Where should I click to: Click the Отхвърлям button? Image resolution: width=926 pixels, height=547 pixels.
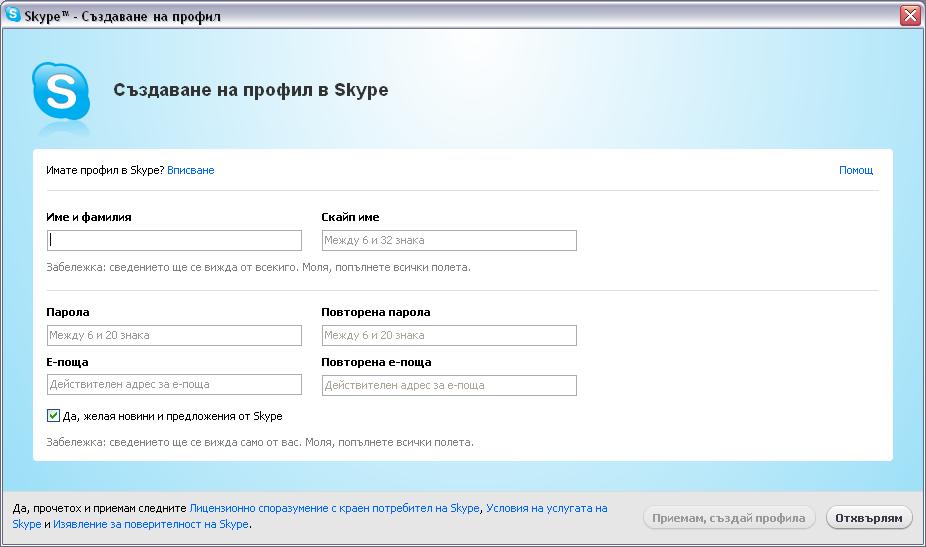click(x=869, y=518)
